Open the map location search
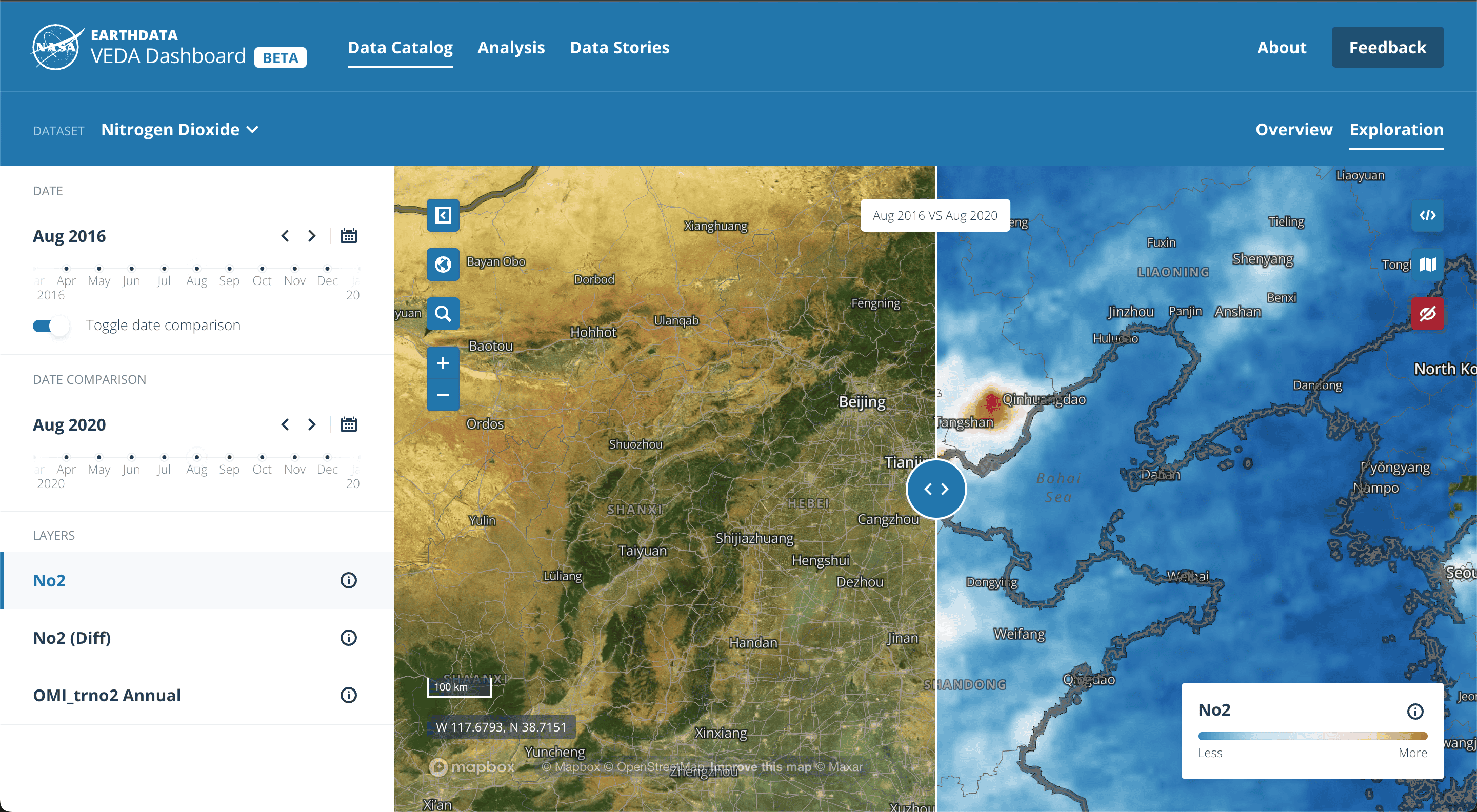1477x812 pixels. pos(443,313)
